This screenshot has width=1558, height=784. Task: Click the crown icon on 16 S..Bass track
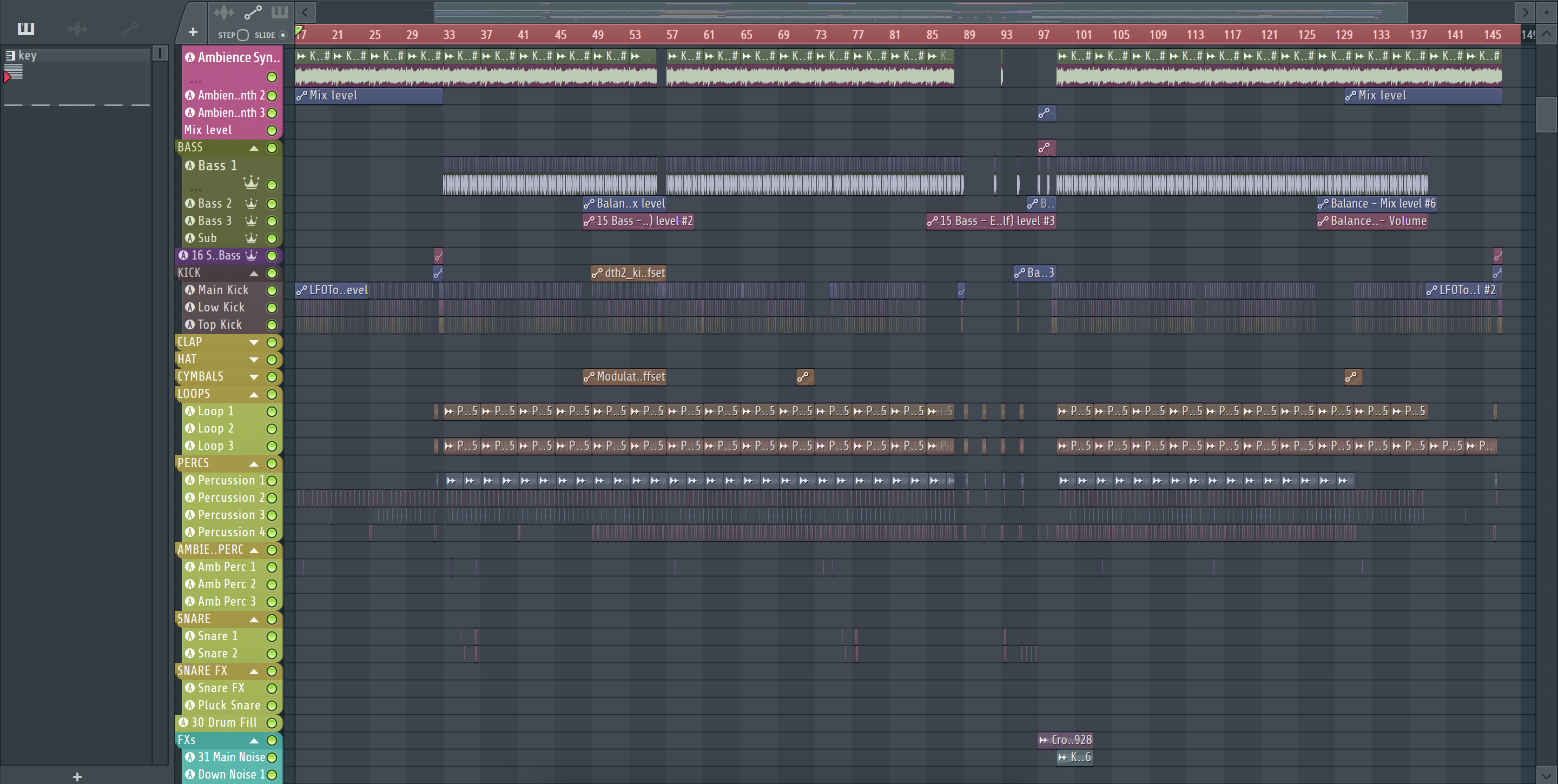tap(251, 256)
